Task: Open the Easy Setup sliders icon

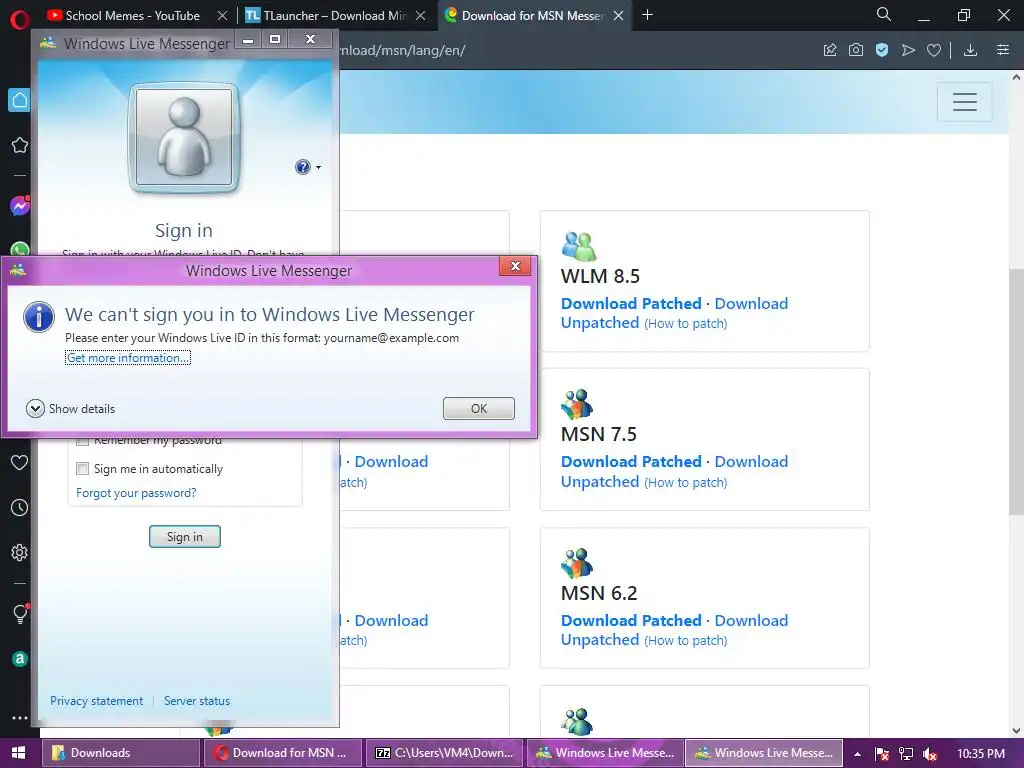Action: 1003,50
